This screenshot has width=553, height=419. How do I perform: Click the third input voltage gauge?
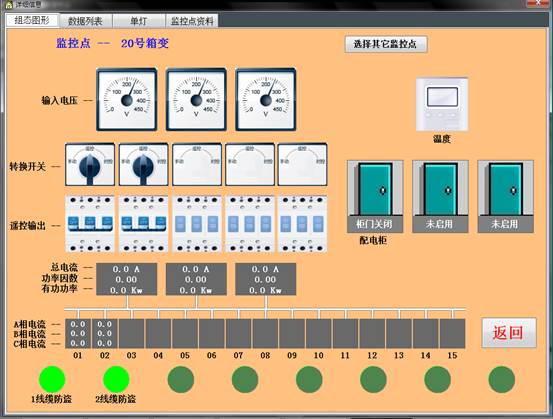pos(266,99)
